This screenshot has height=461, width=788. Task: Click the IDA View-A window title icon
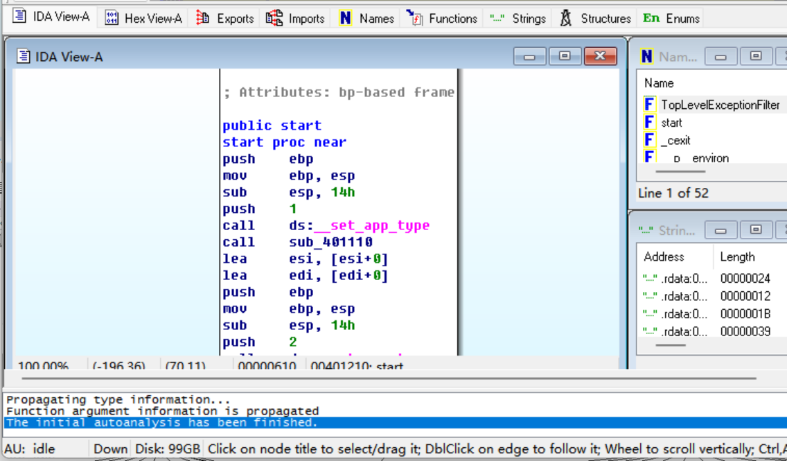pyautogui.click(x=23, y=56)
